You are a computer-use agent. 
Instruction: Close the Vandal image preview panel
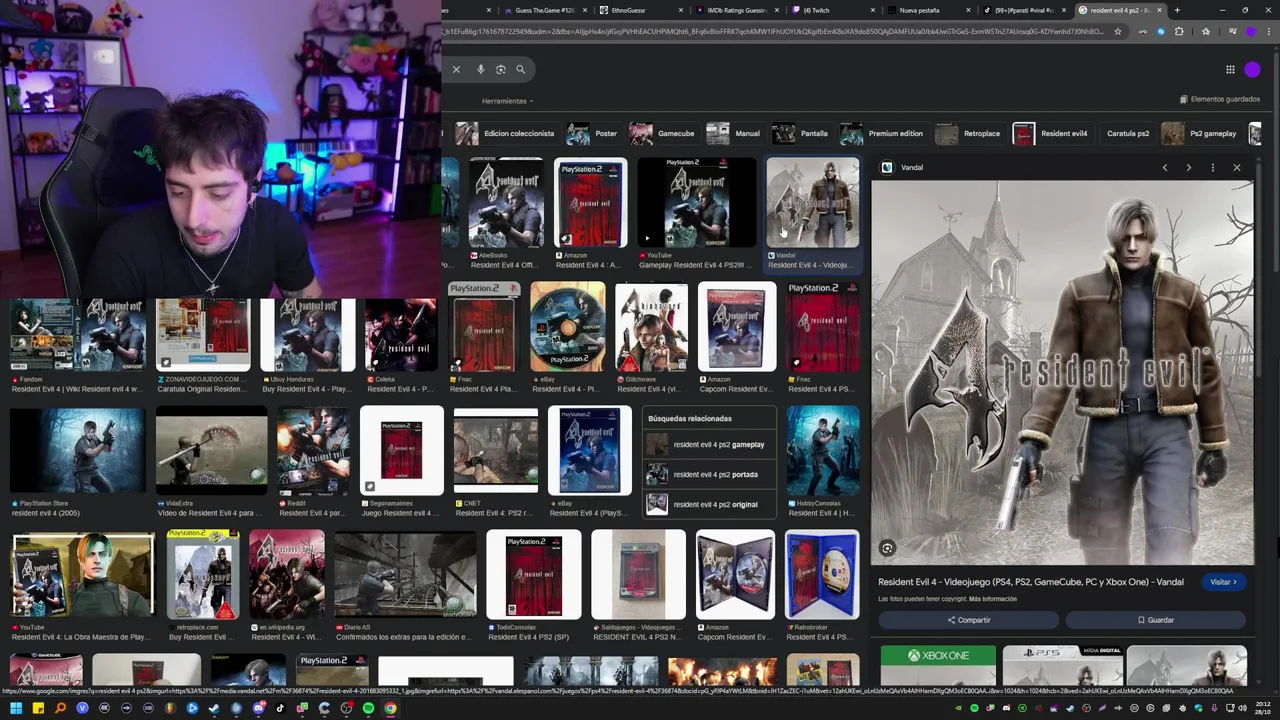(x=1237, y=167)
